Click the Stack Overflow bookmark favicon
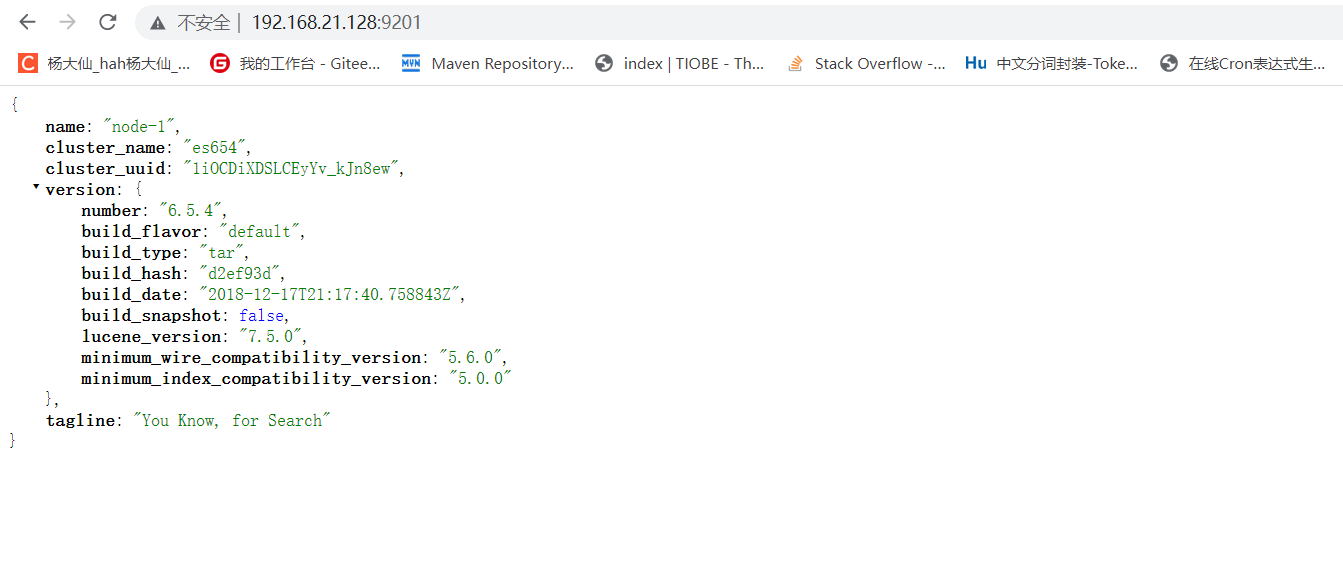Viewport: 1343px width, 583px height. click(795, 62)
